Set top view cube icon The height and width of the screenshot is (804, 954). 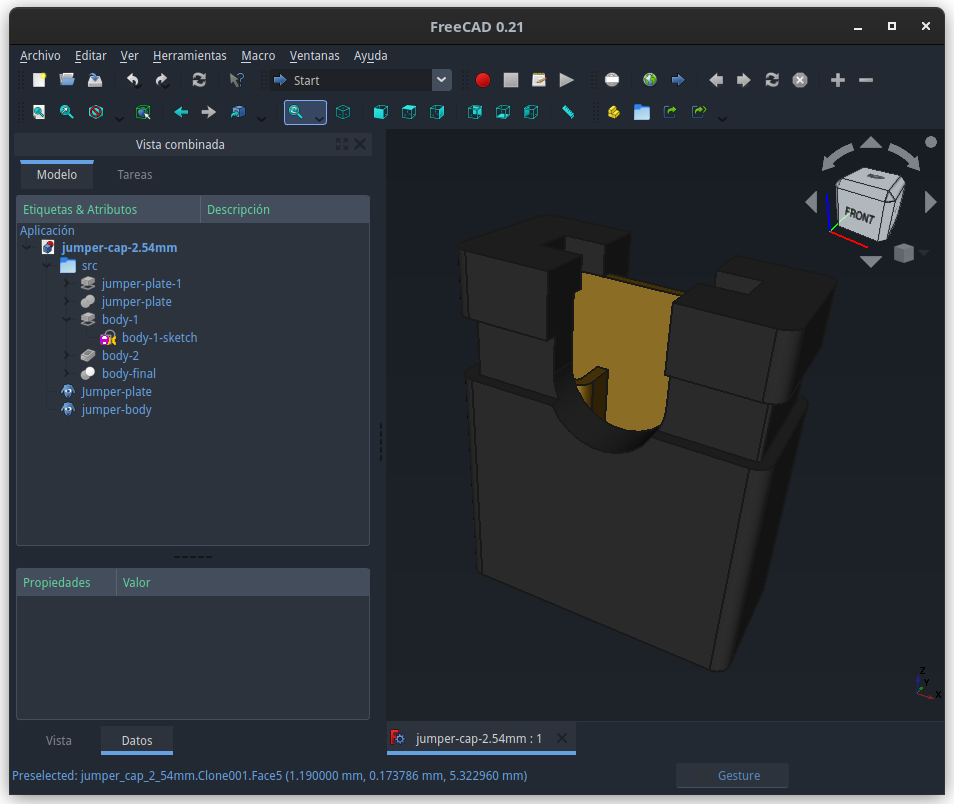[409, 112]
